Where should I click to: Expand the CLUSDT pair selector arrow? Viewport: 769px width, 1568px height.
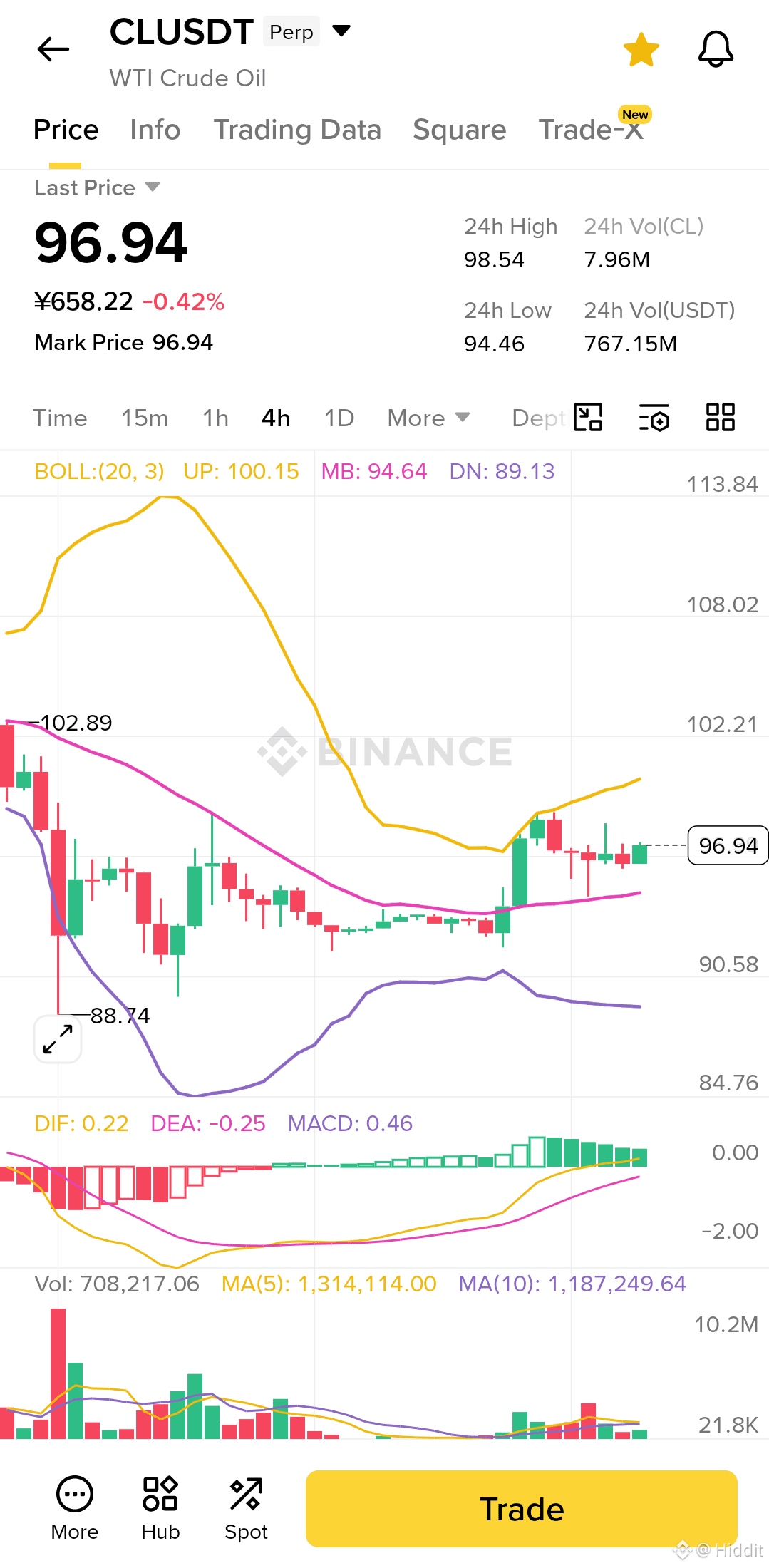[x=342, y=31]
